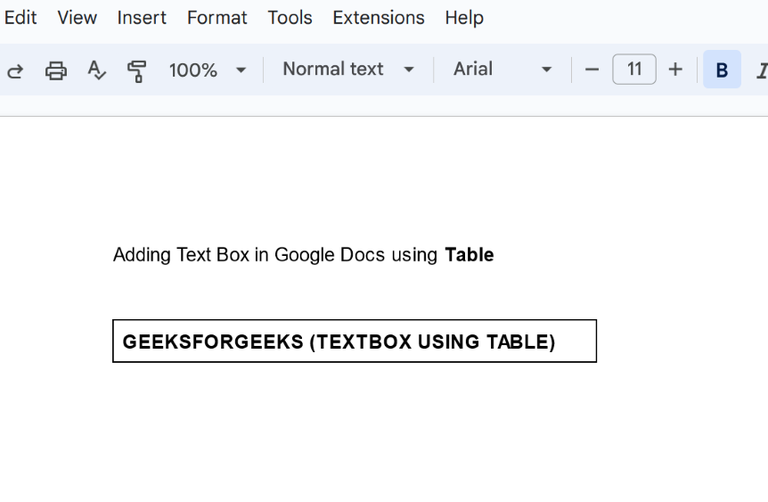Activate the paint format roller
This screenshot has height=502, width=768.
coord(137,71)
